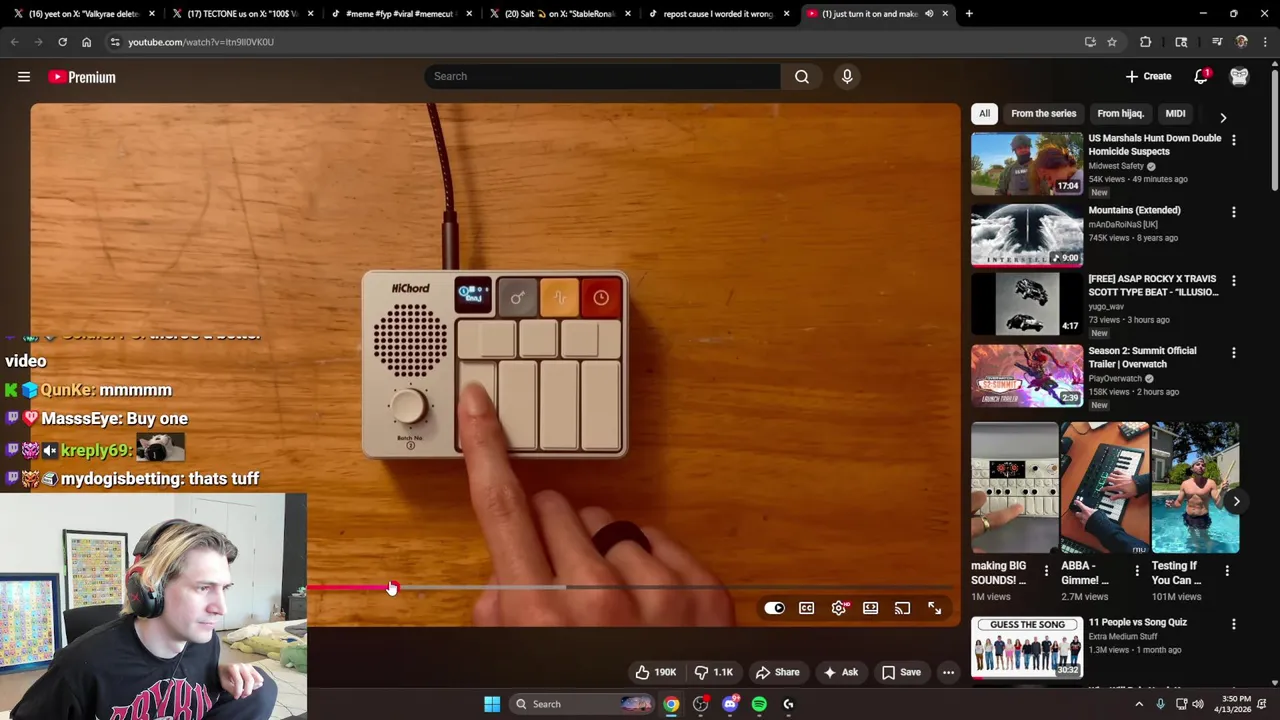Click the Ask button
This screenshot has width=1280, height=720.
click(840, 672)
